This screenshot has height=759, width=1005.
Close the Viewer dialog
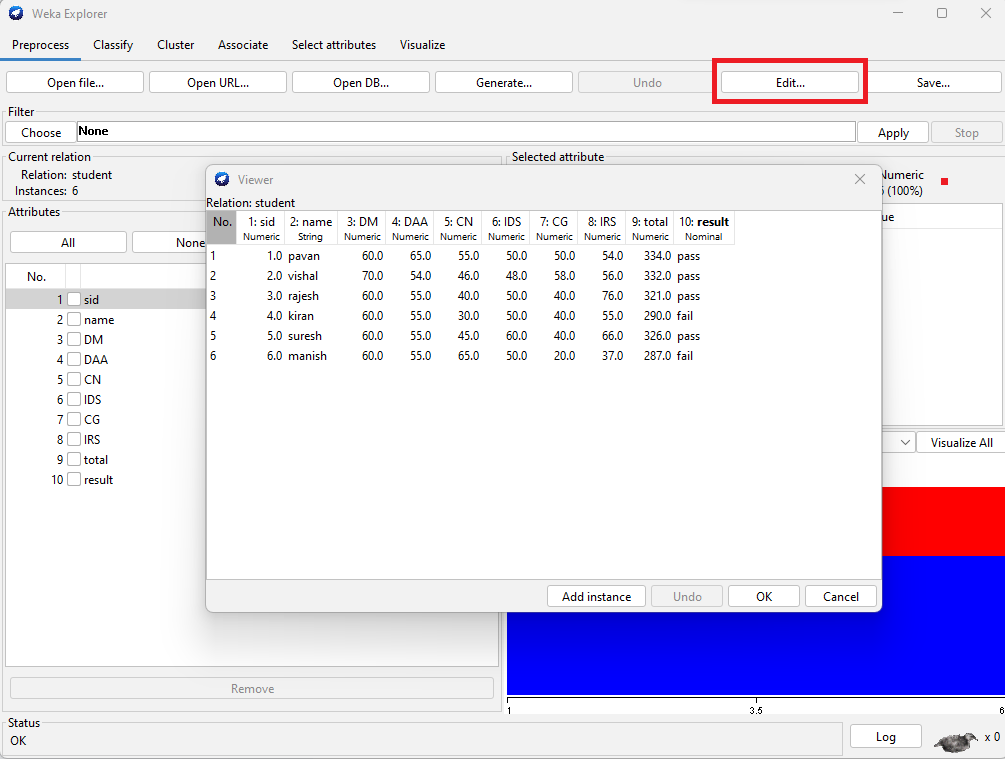tap(860, 179)
